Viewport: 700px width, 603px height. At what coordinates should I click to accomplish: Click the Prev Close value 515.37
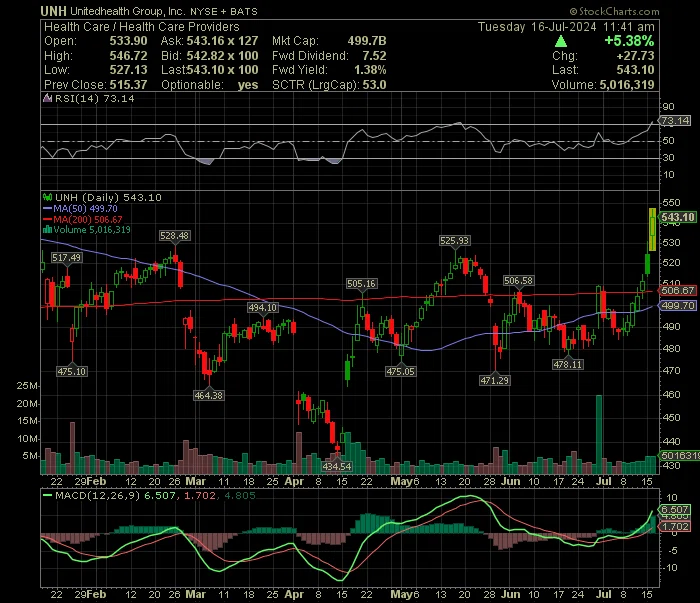pyautogui.click(x=129, y=85)
